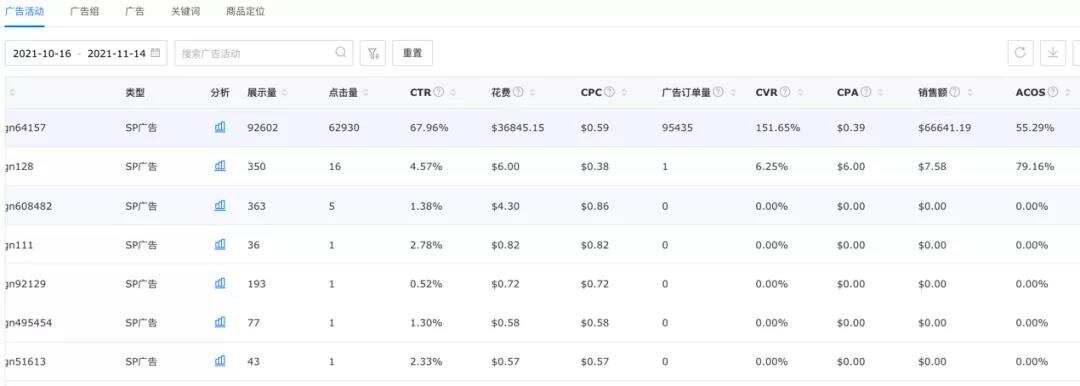The image size is (1080, 386).
Task: Show CPA help question icon
Action: [x=866, y=92]
